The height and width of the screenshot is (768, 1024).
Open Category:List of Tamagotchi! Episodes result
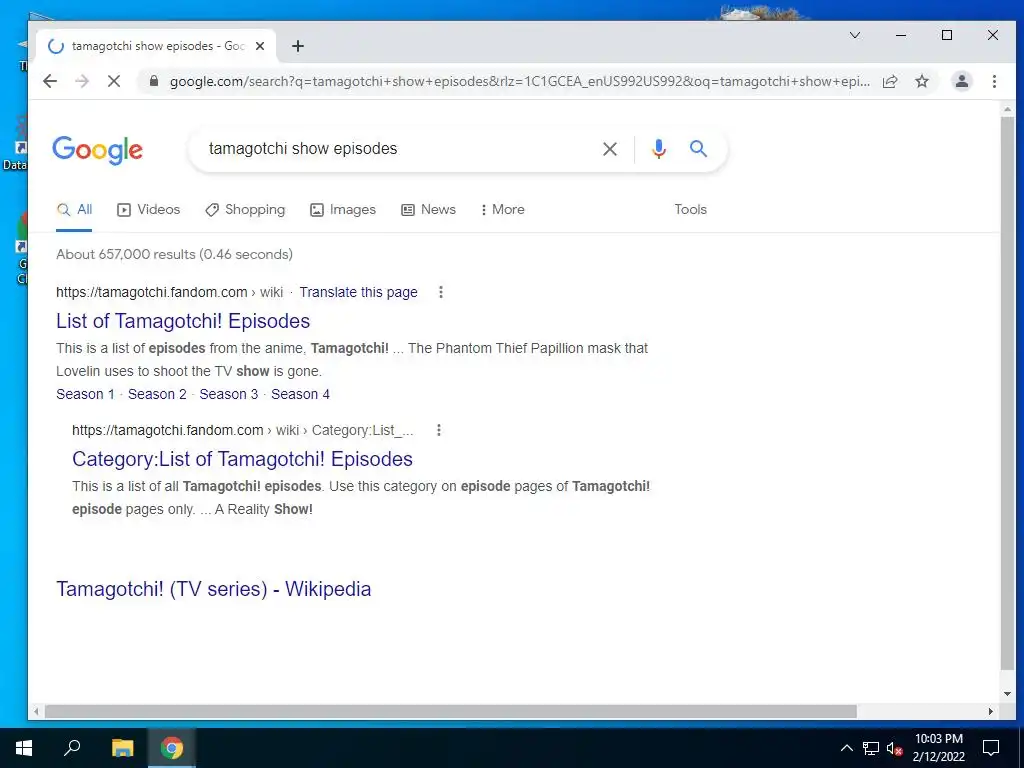(x=242, y=458)
